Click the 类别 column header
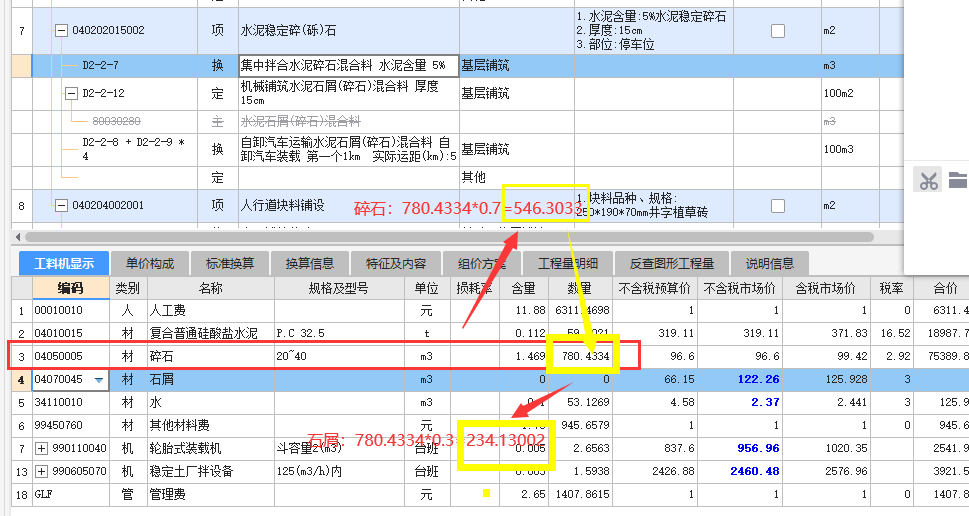Screen dimensions: 969x516 coord(128,288)
